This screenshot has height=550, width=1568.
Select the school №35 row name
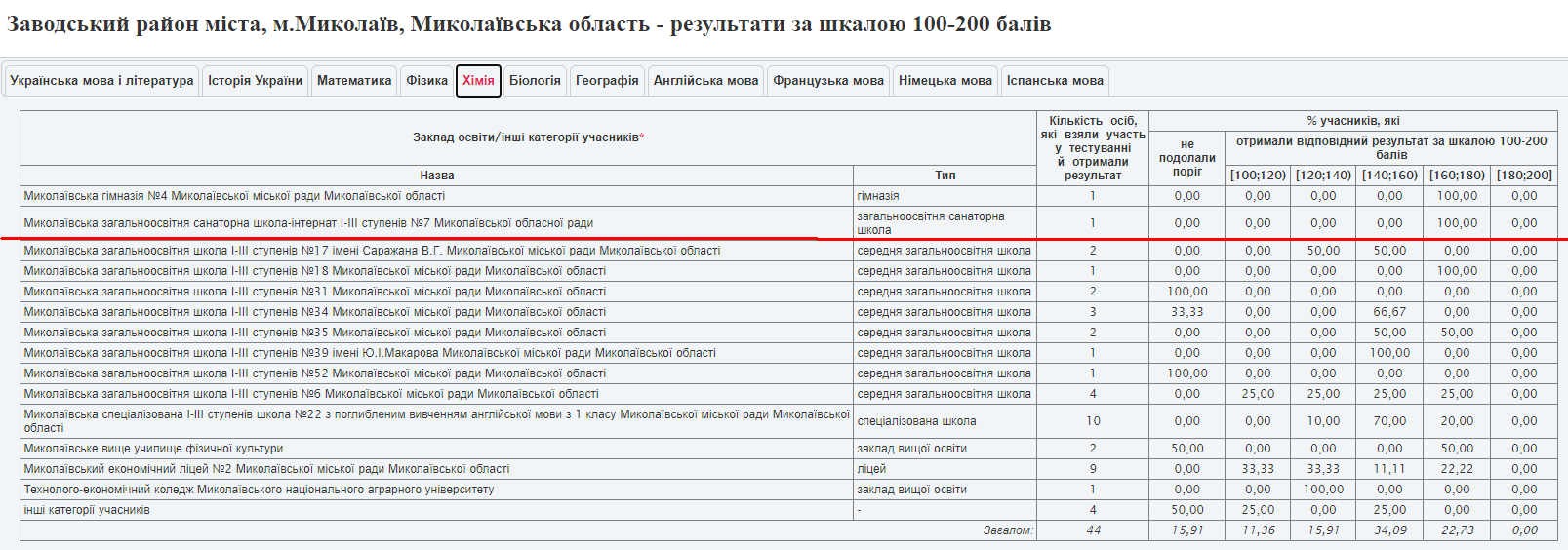click(x=314, y=333)
